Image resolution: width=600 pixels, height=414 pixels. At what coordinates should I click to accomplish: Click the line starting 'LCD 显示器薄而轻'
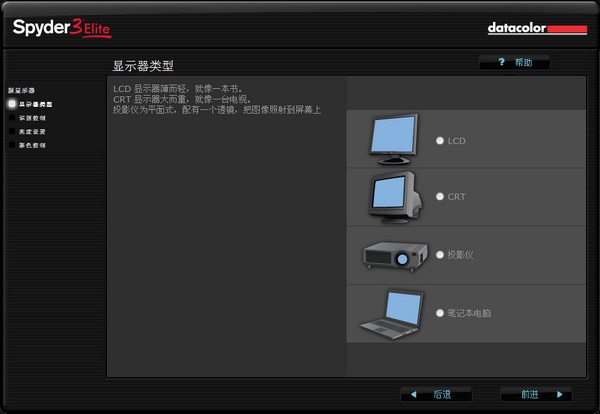coord(178,89)
